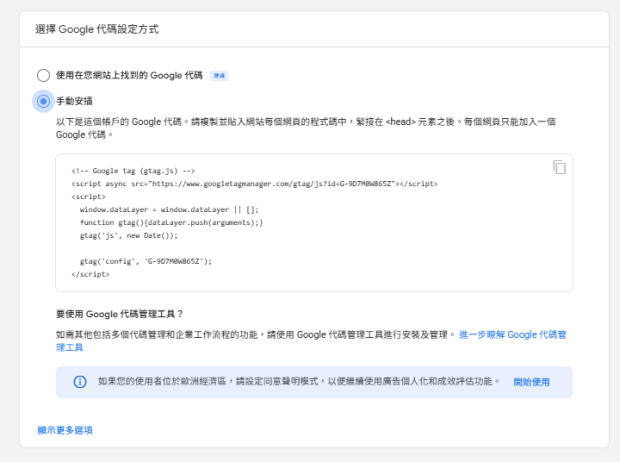Click the '使用在您網站上找到的 Google 代碼' label text
The height and width of the screenshot is (462, 620).
(129, 75)
